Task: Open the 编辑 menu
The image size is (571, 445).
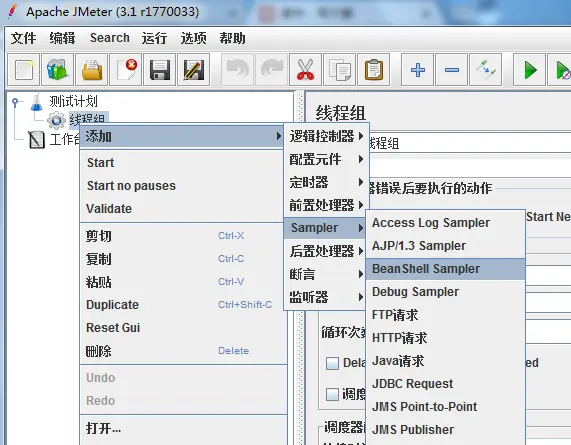Action: (x=62, y=38)
